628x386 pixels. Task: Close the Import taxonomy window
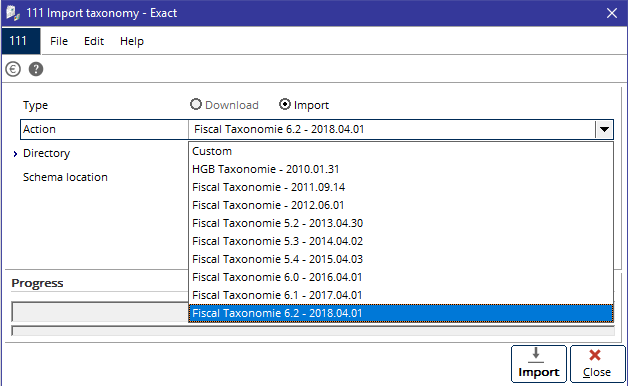click(612, 13)
